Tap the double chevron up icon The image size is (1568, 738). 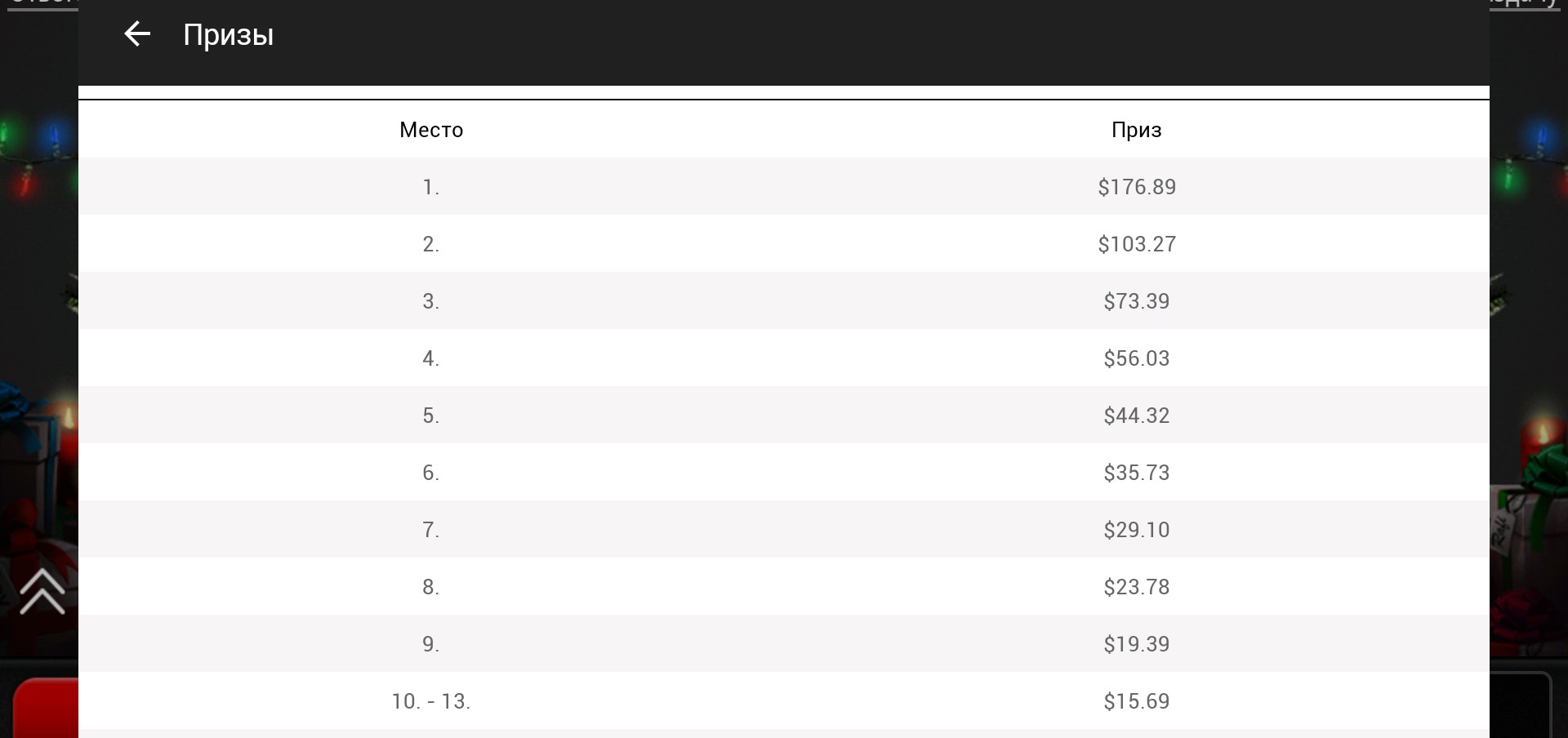click(x=42, y=592)
